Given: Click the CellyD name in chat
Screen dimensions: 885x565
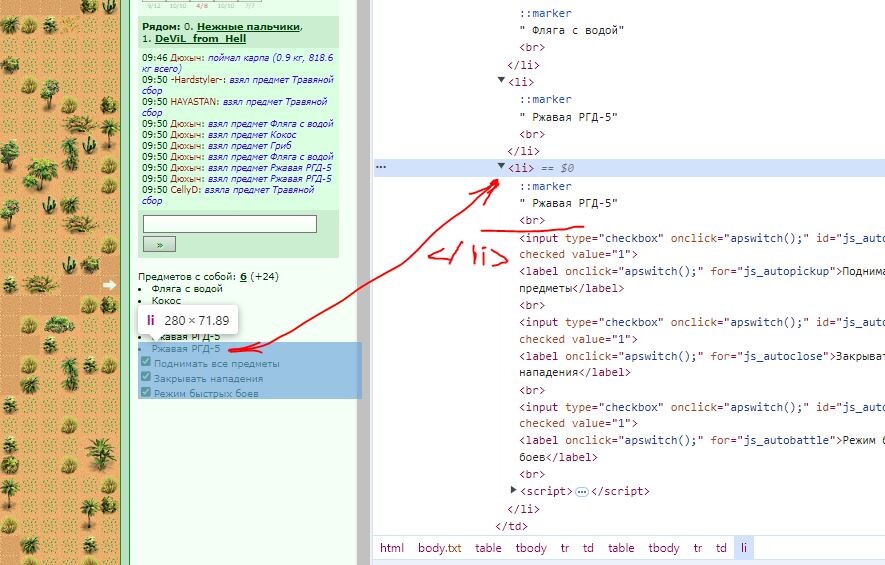Looking at the screenshot, I should click(185, 190).
